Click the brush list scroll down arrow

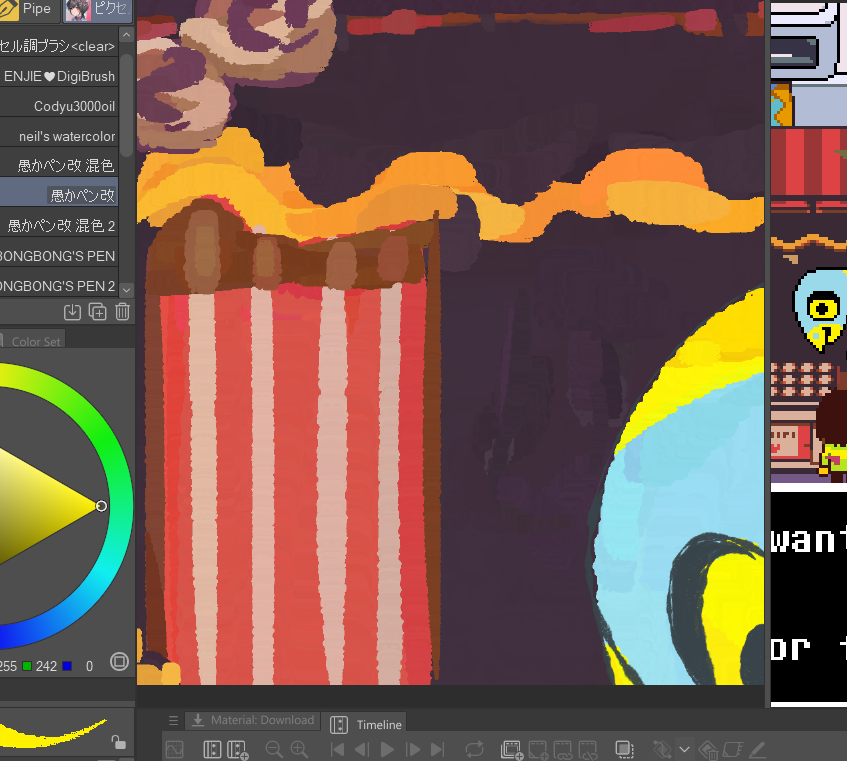click(x=126, y=290)
